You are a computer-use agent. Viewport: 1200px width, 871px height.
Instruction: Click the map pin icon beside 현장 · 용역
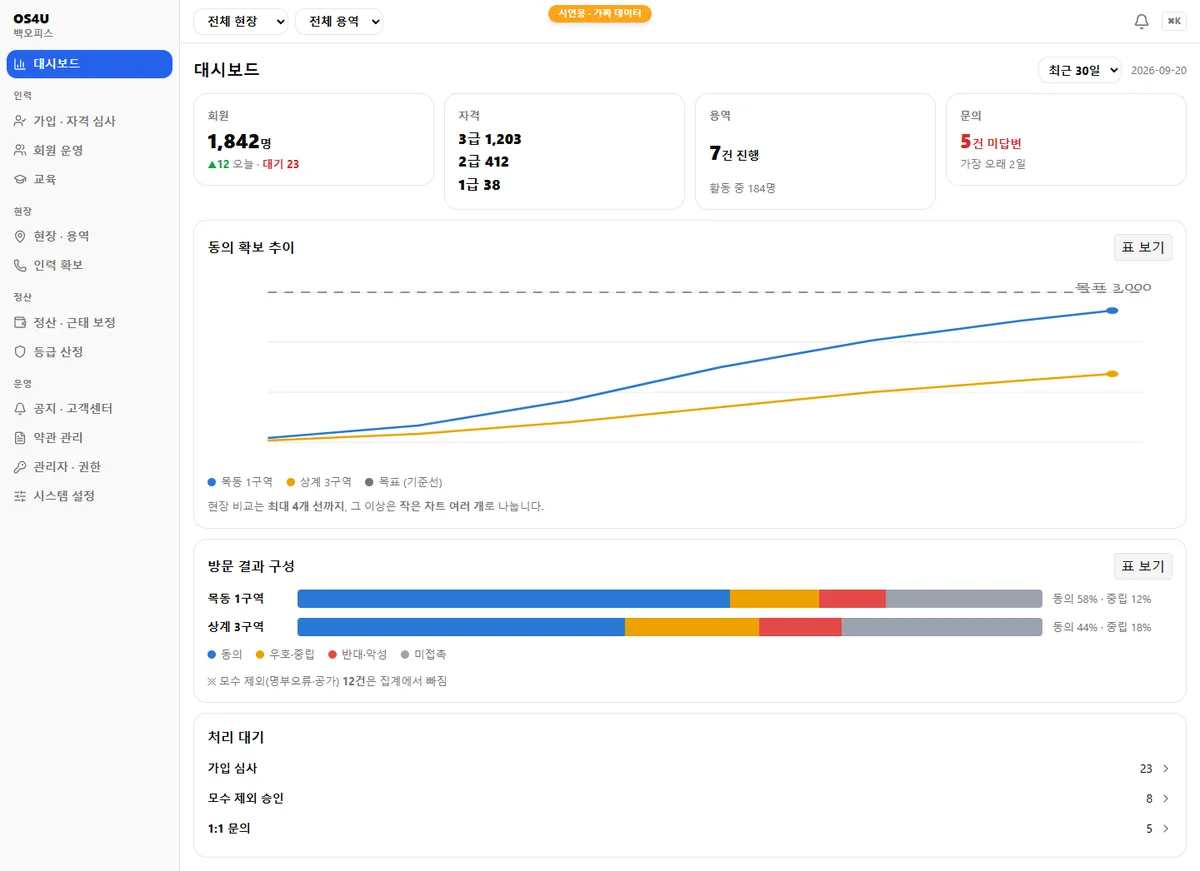pyautogui.click(x=20, y=236)
